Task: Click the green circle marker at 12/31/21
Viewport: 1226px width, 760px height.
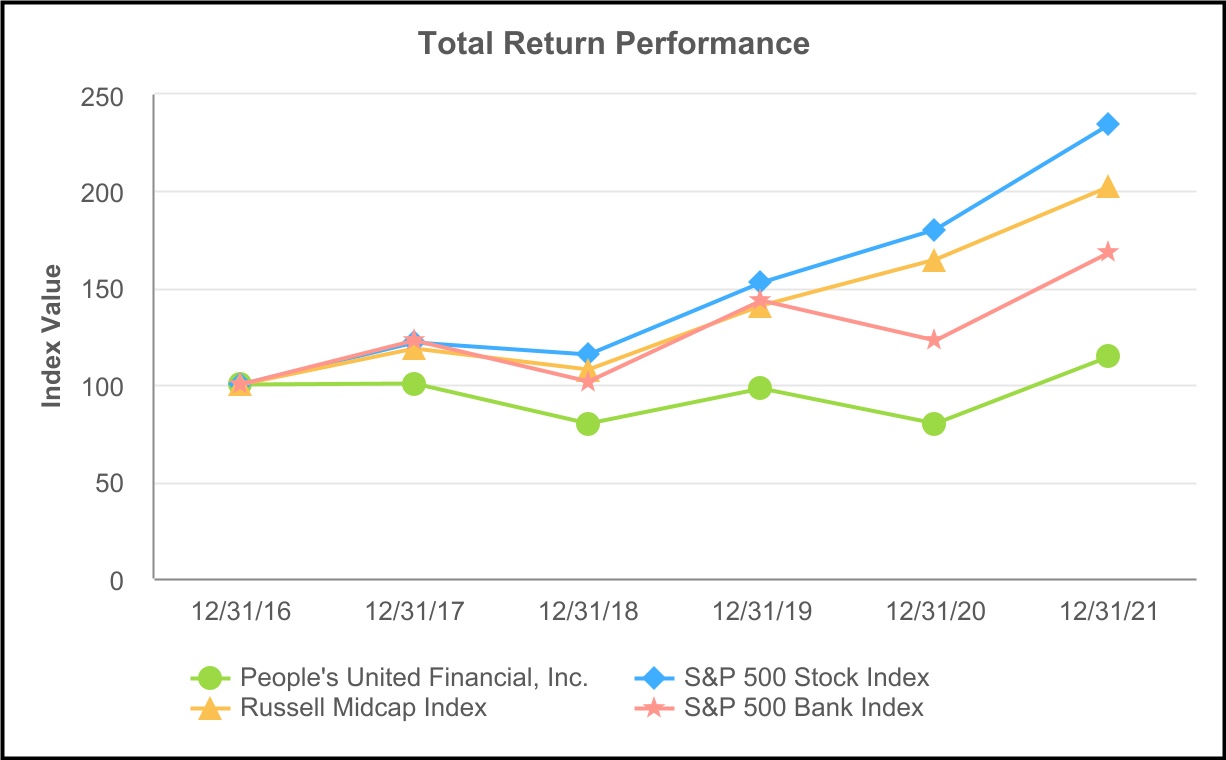Action: click(x=1107, y=356)
